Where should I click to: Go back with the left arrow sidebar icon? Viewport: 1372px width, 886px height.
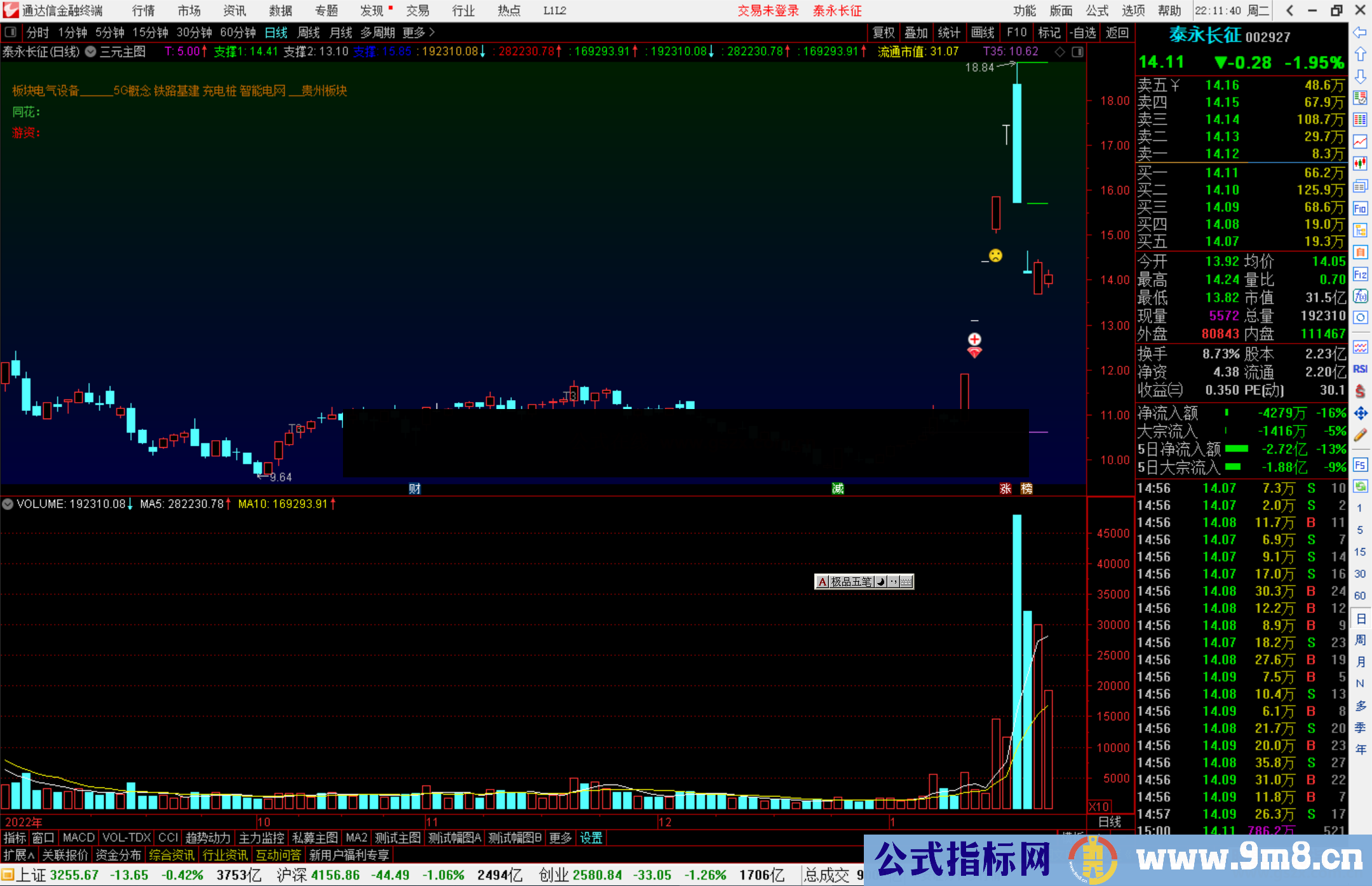point(1360,32)
